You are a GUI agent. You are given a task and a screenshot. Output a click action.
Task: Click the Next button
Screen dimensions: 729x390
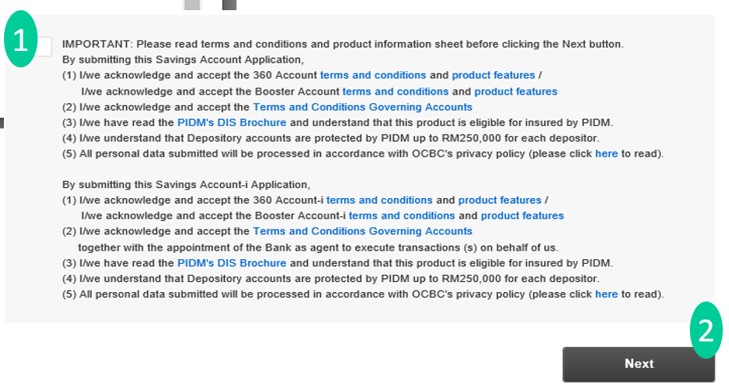[x=638, y=364]
